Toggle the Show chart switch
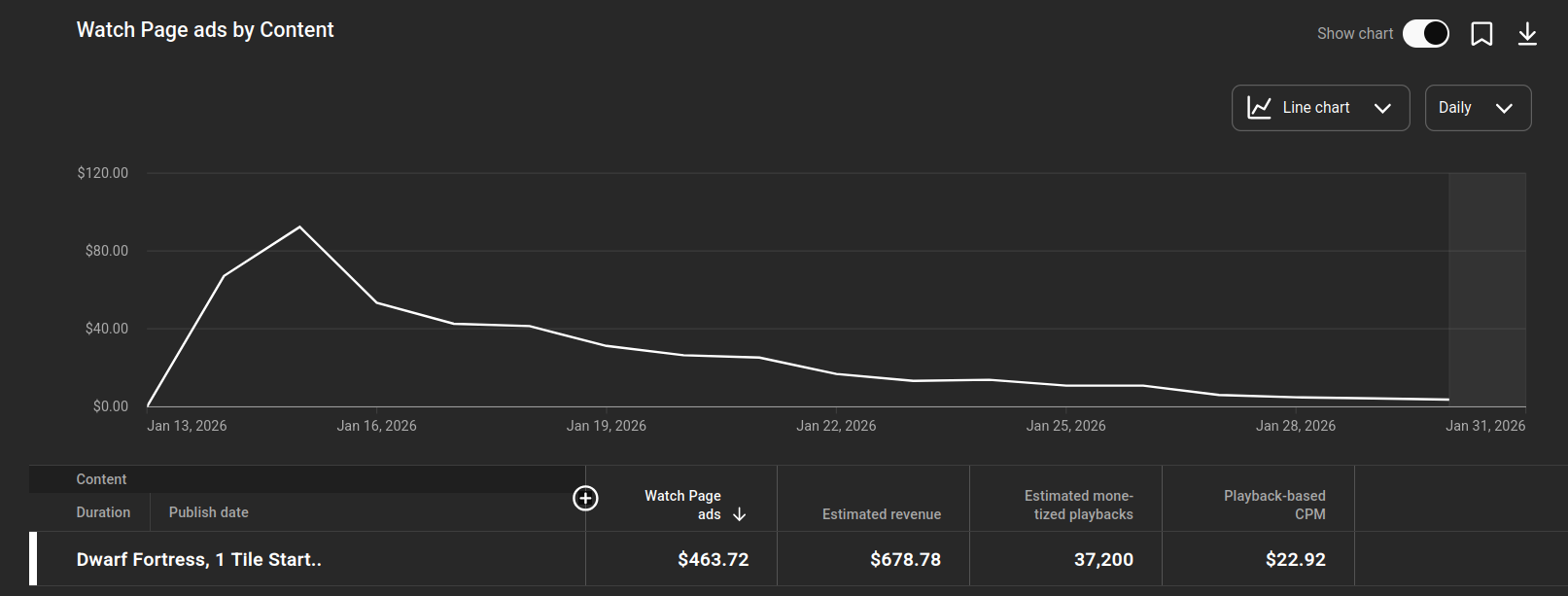1568x596 pixels. 1425,34
